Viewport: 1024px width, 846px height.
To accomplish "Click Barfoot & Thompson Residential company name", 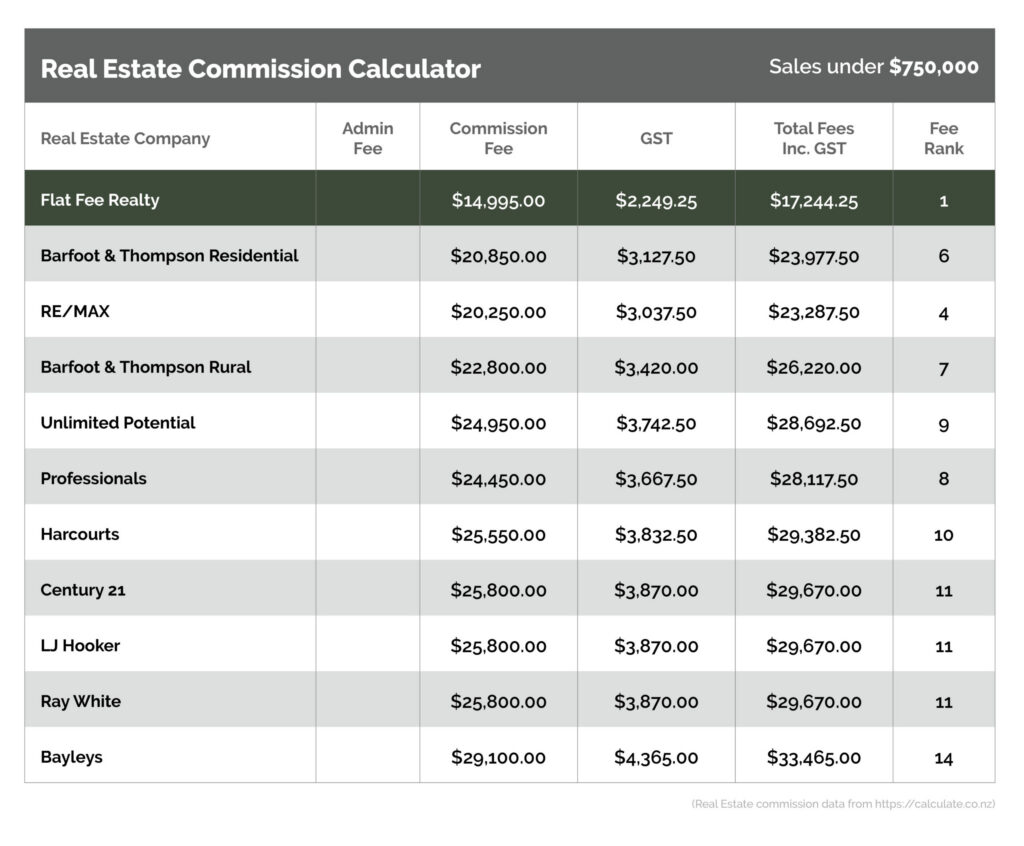I will pos(169,256).
